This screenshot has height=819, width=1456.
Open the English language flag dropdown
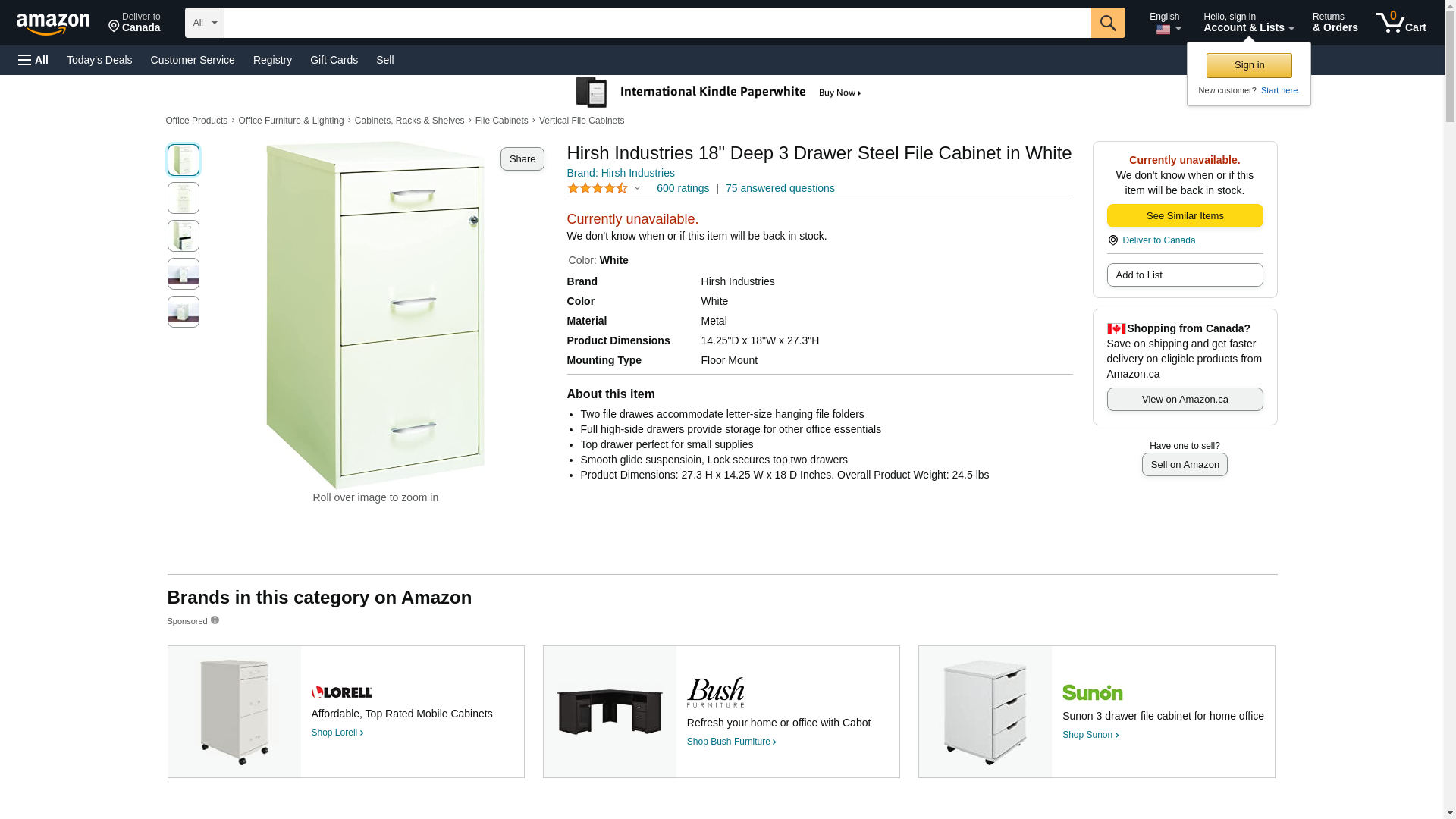click(x=1165, y=23)
